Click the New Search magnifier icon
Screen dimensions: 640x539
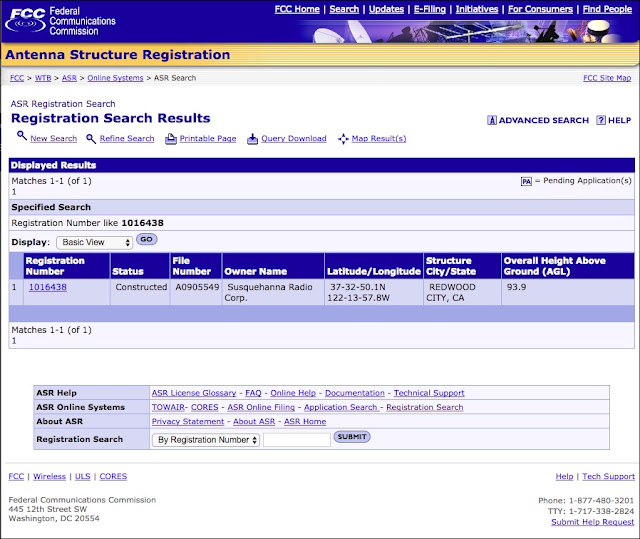(x=22, y=136)
